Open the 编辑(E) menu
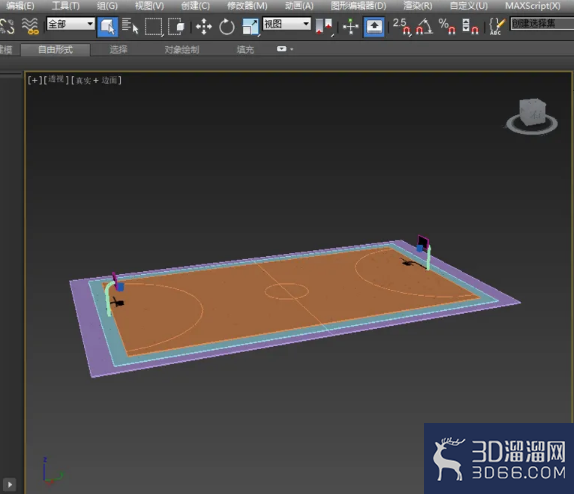Viewport: 574px width, 494px height. click(x=20, y=6)
